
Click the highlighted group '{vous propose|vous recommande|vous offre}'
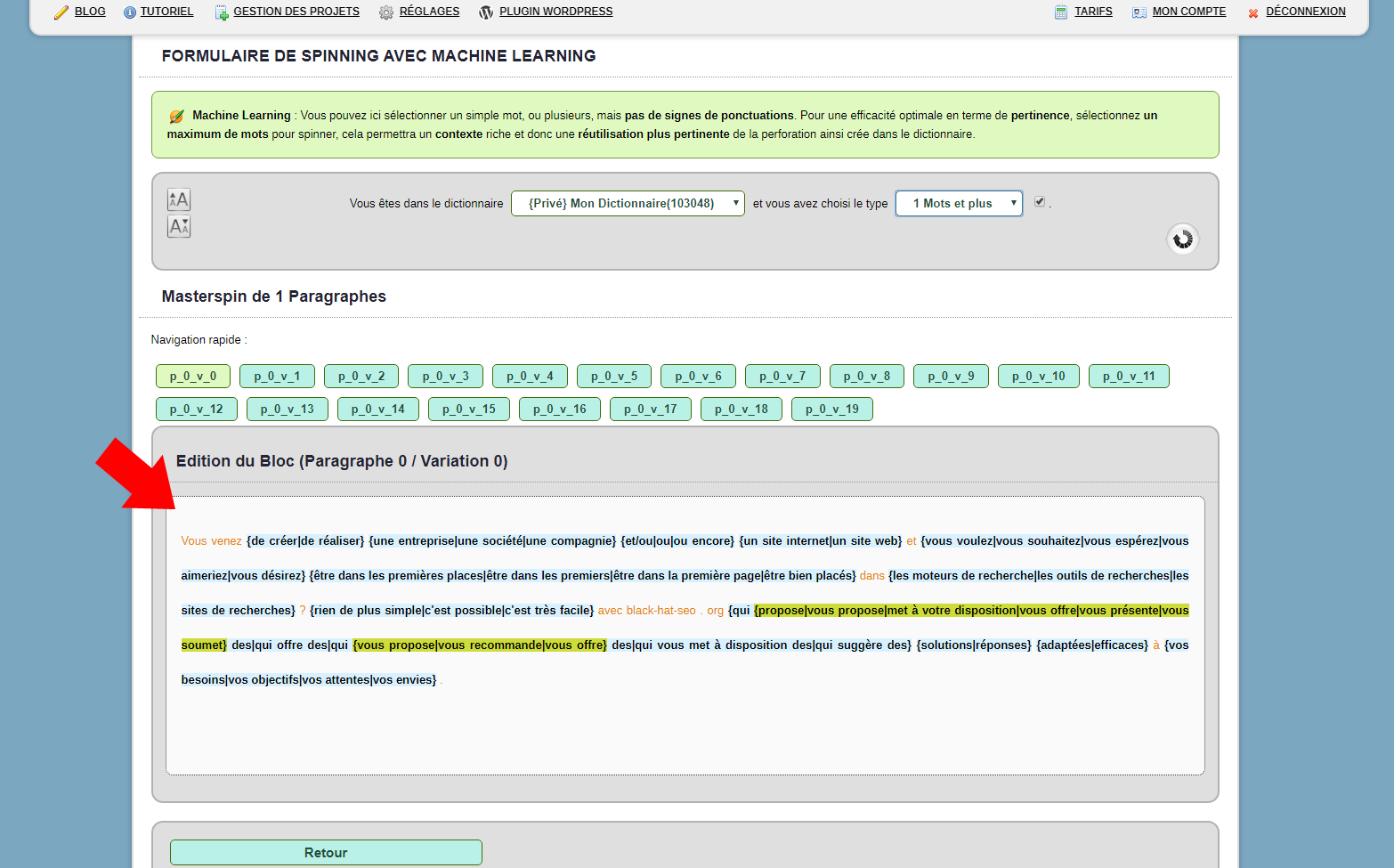[480, 645]
